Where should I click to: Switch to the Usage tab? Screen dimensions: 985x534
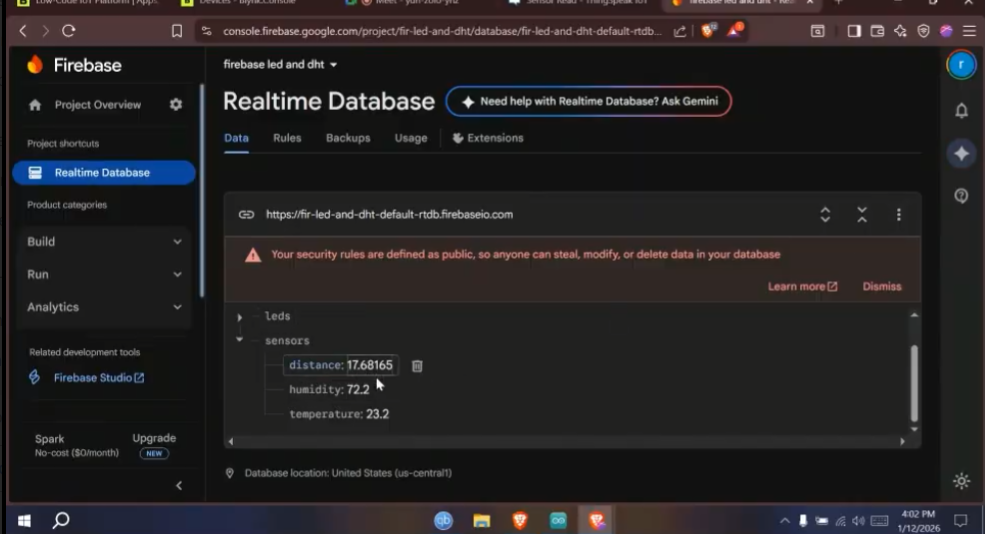click(411, 138)
